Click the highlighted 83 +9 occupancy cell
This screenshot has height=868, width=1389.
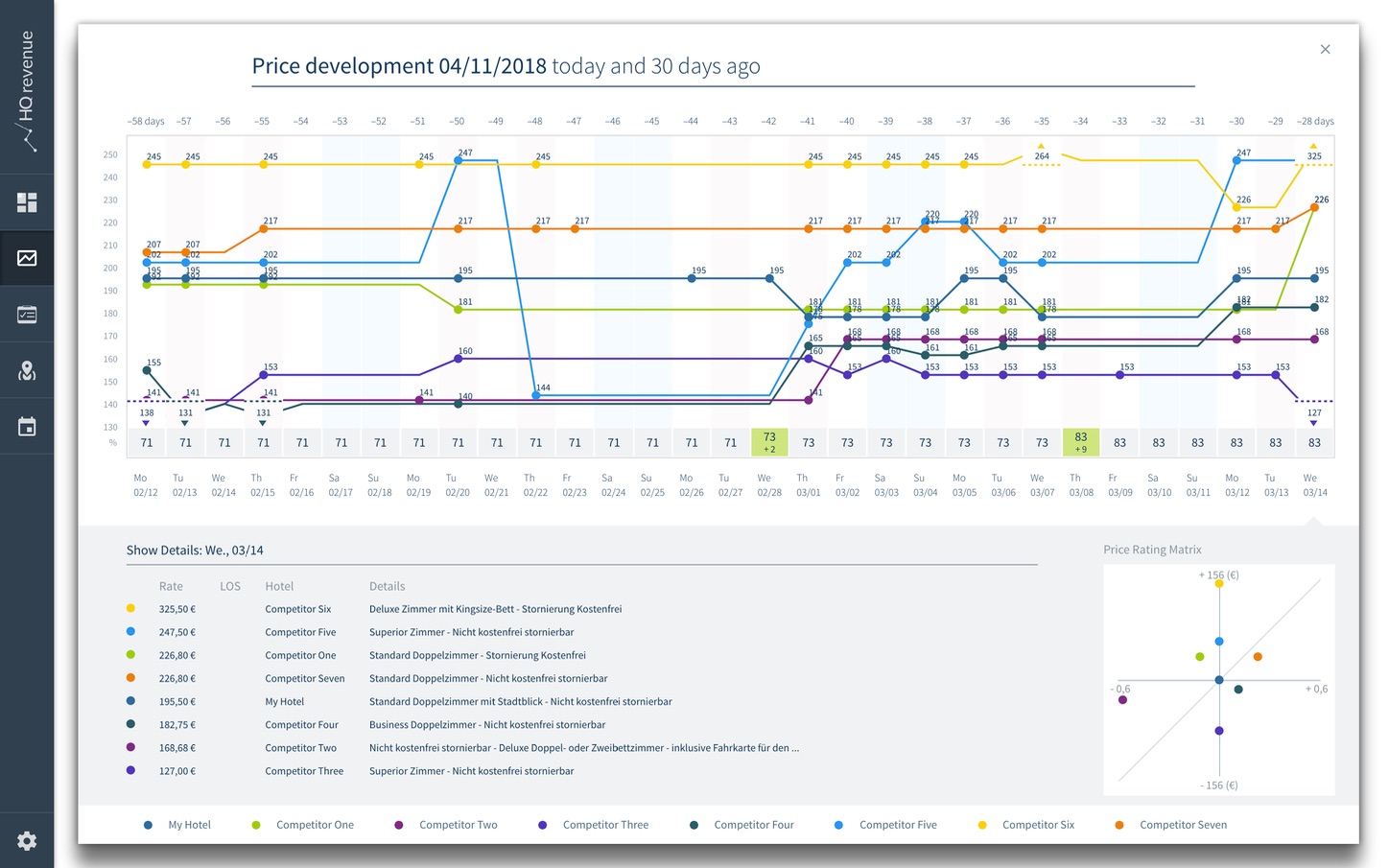1081,442
